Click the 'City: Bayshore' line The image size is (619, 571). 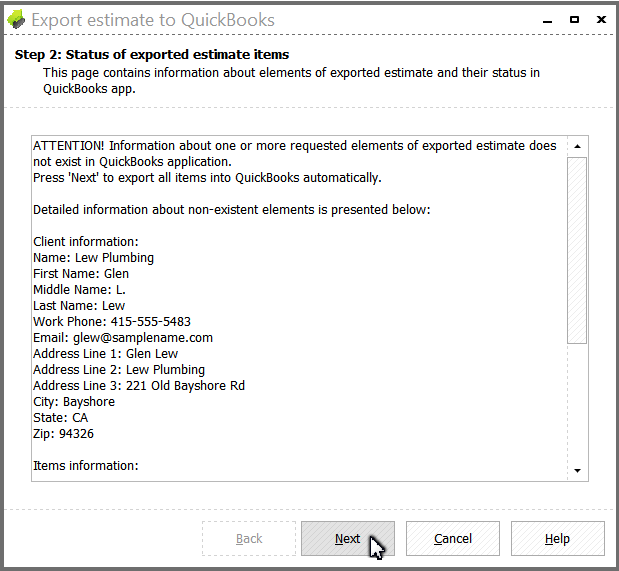click(x=74, y=402)
